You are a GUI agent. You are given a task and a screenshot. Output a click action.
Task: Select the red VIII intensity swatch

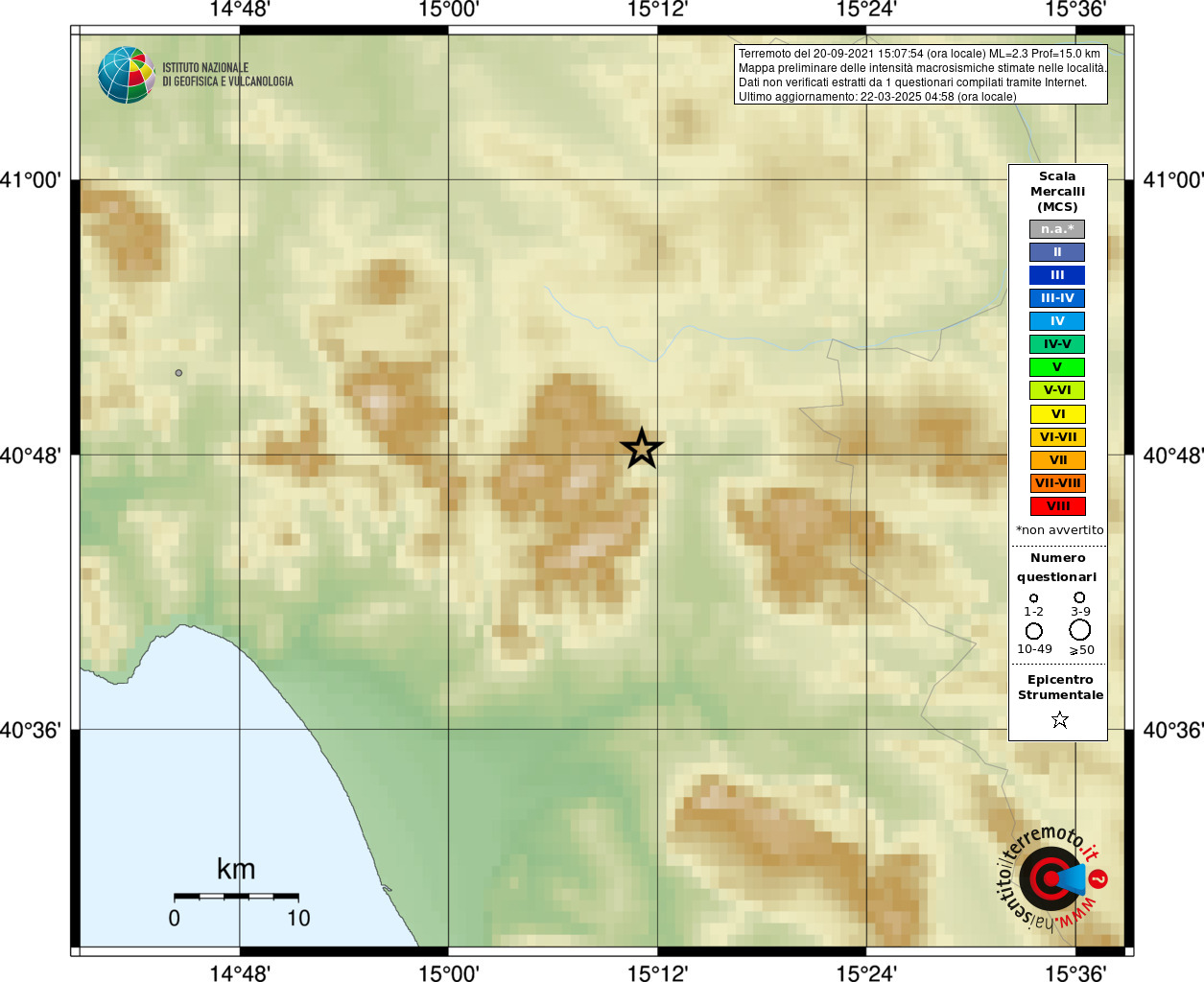coord(1058,506)
